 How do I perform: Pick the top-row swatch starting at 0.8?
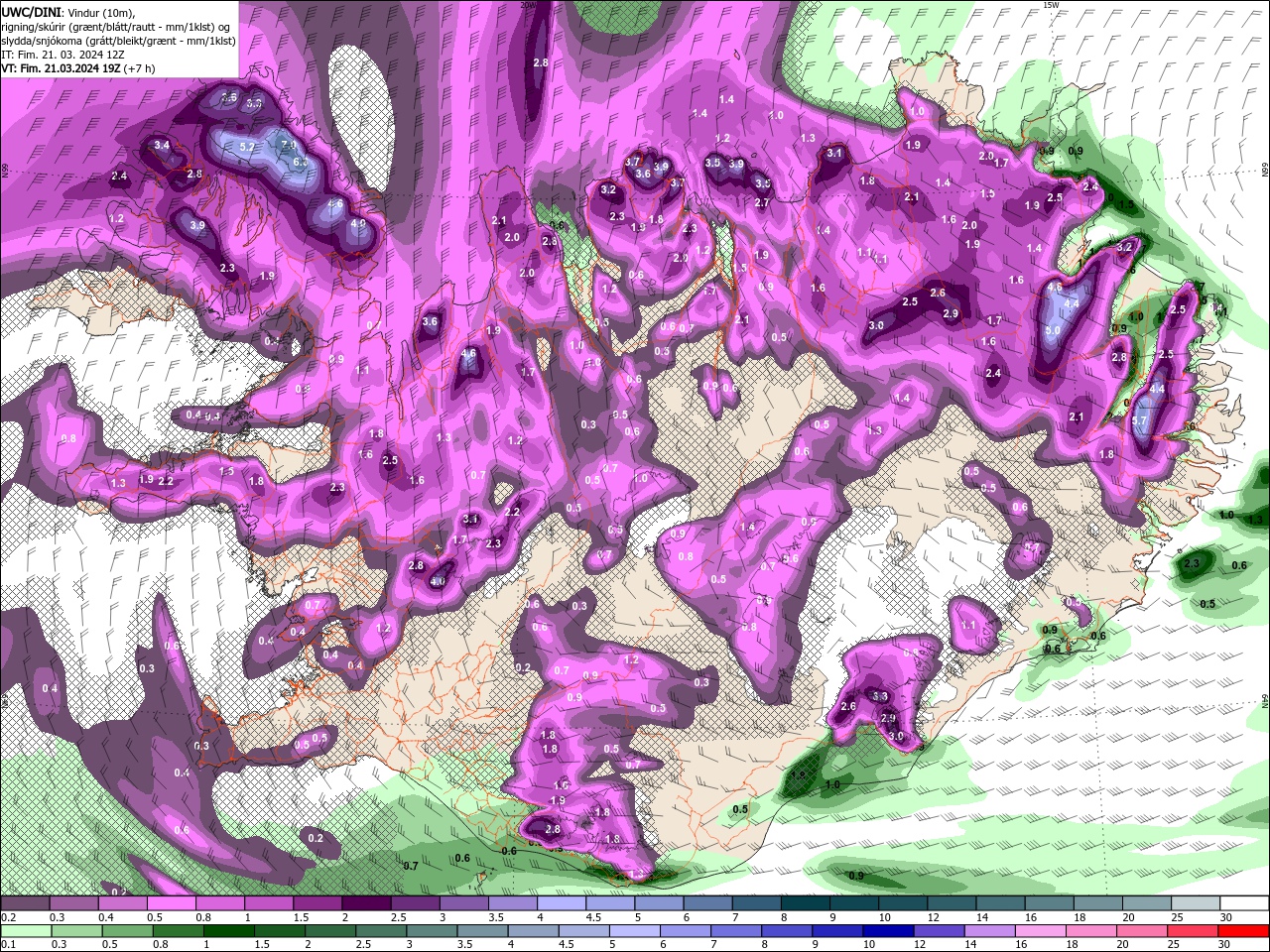[x=220, y=903]
